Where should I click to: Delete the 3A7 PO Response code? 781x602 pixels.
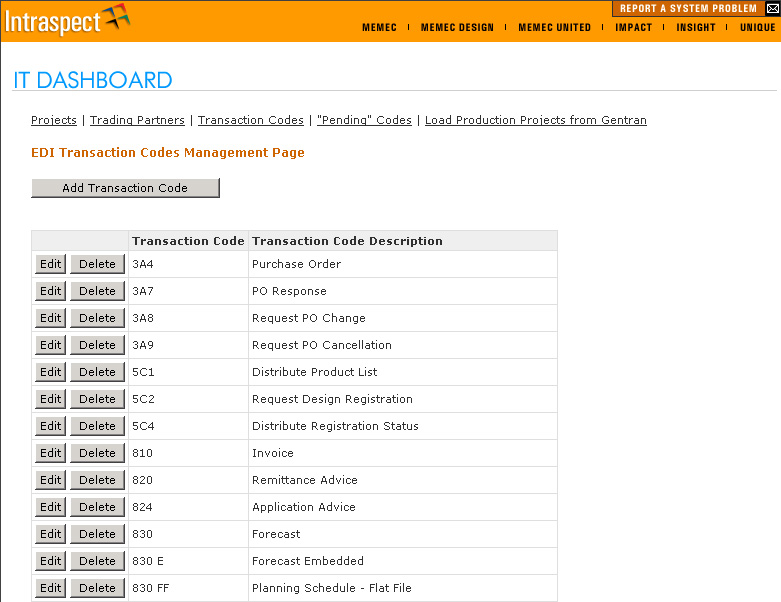click(97, 291)
